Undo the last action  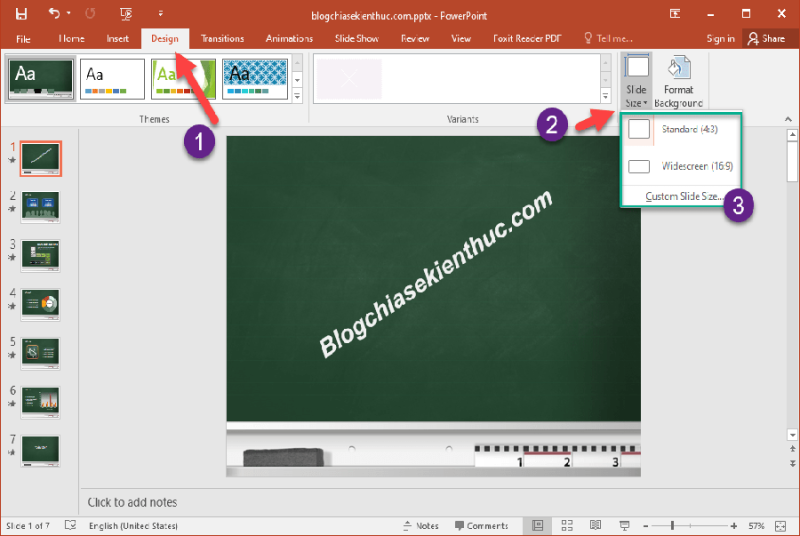point(54,14)
